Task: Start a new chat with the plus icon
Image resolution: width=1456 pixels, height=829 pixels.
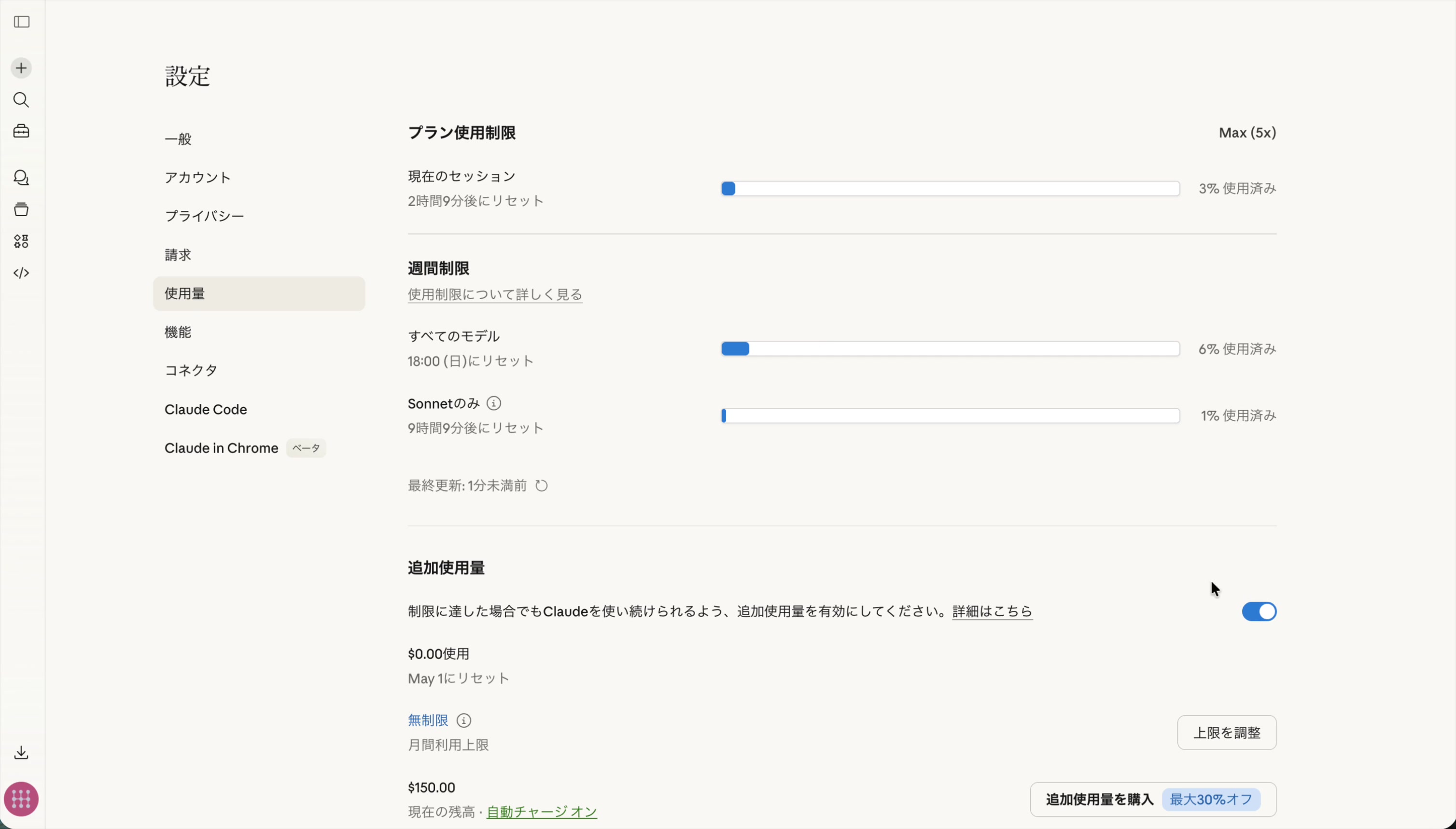Action: pyautogui.click(x=21, y=68)
